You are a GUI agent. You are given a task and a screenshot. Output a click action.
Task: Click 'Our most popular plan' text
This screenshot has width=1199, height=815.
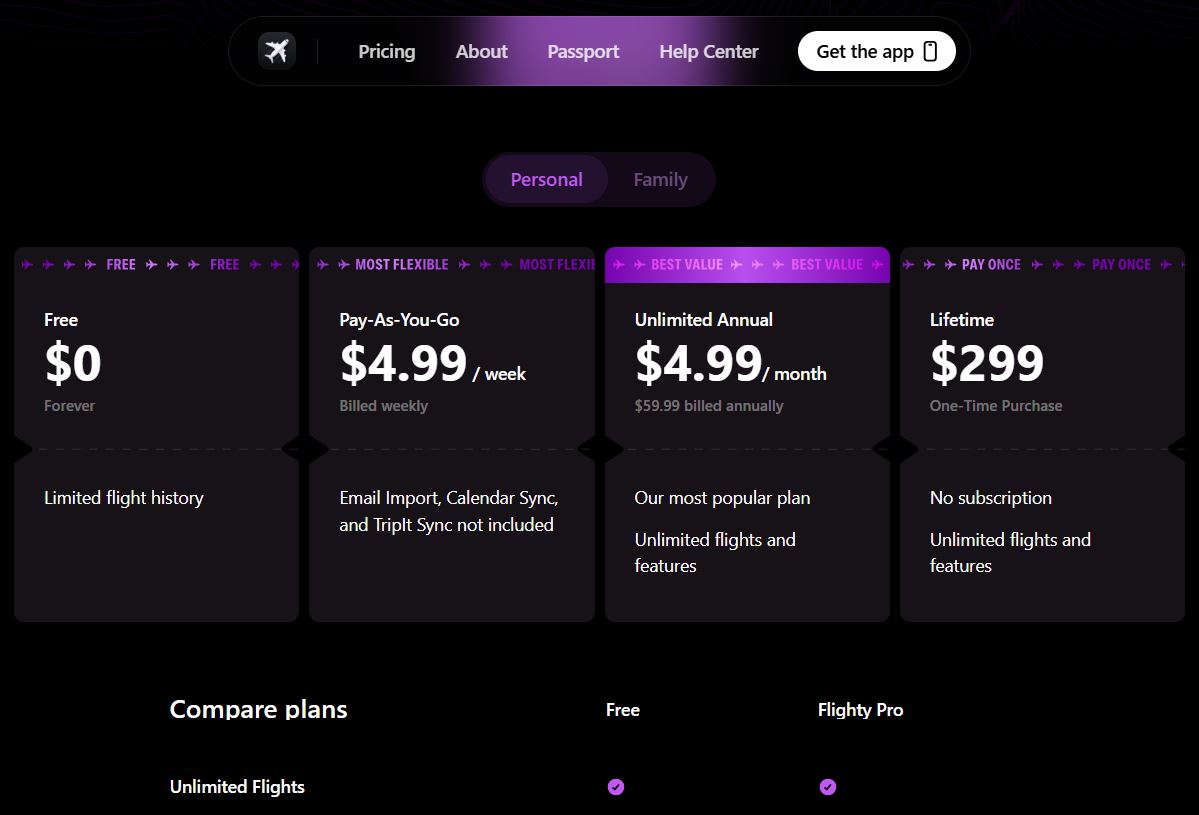click(722, 498)
